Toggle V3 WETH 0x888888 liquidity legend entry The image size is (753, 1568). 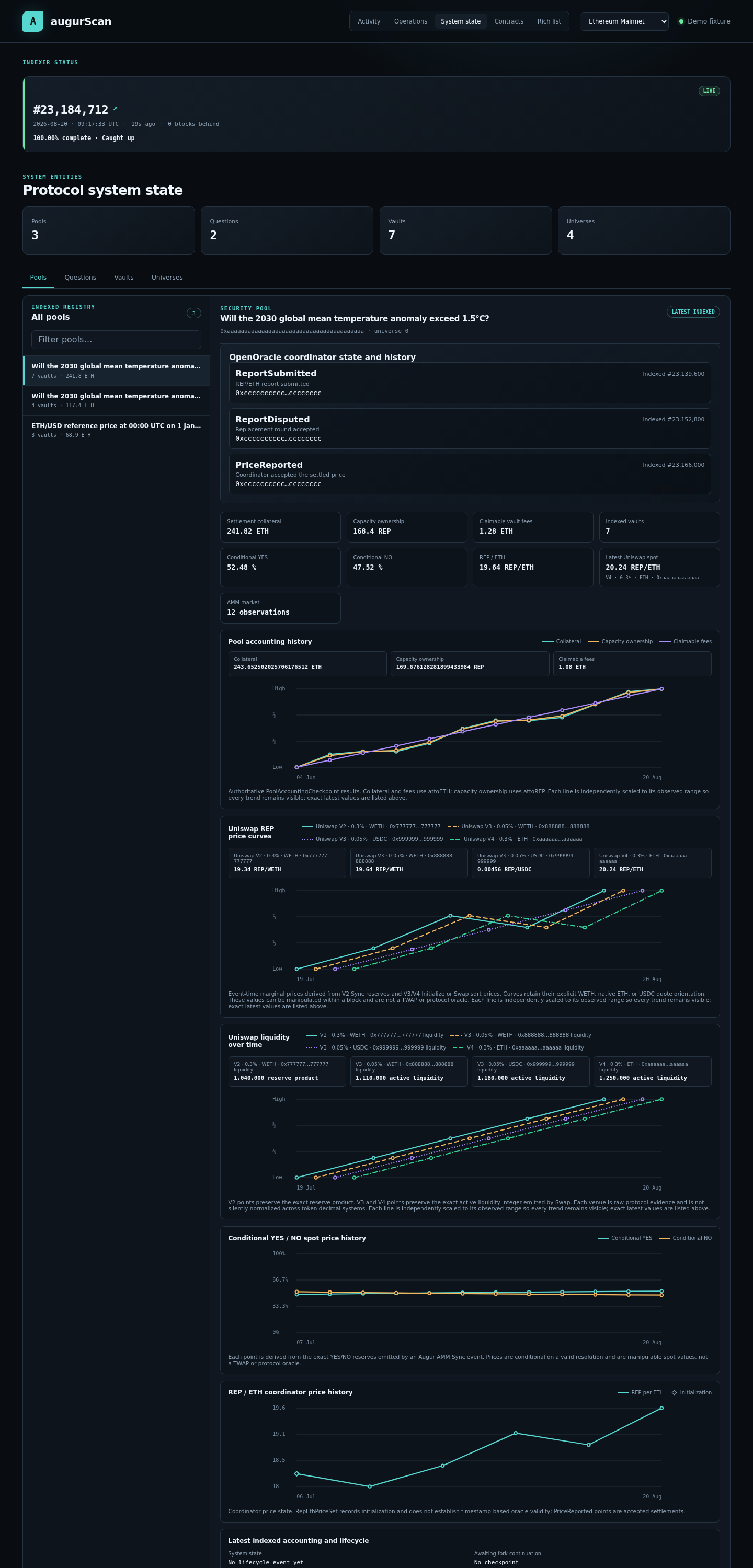(x=521, y=1035)
